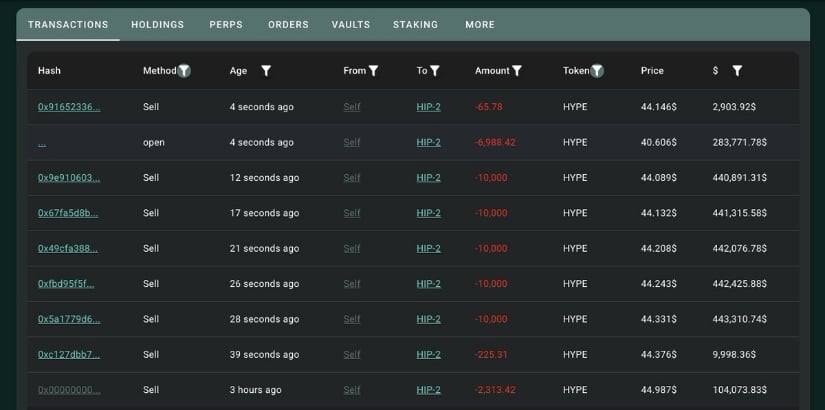Open transaction hash 0x91652336
Image resolution: width=825 pixels, height=410 pixels.
[69, 107]
